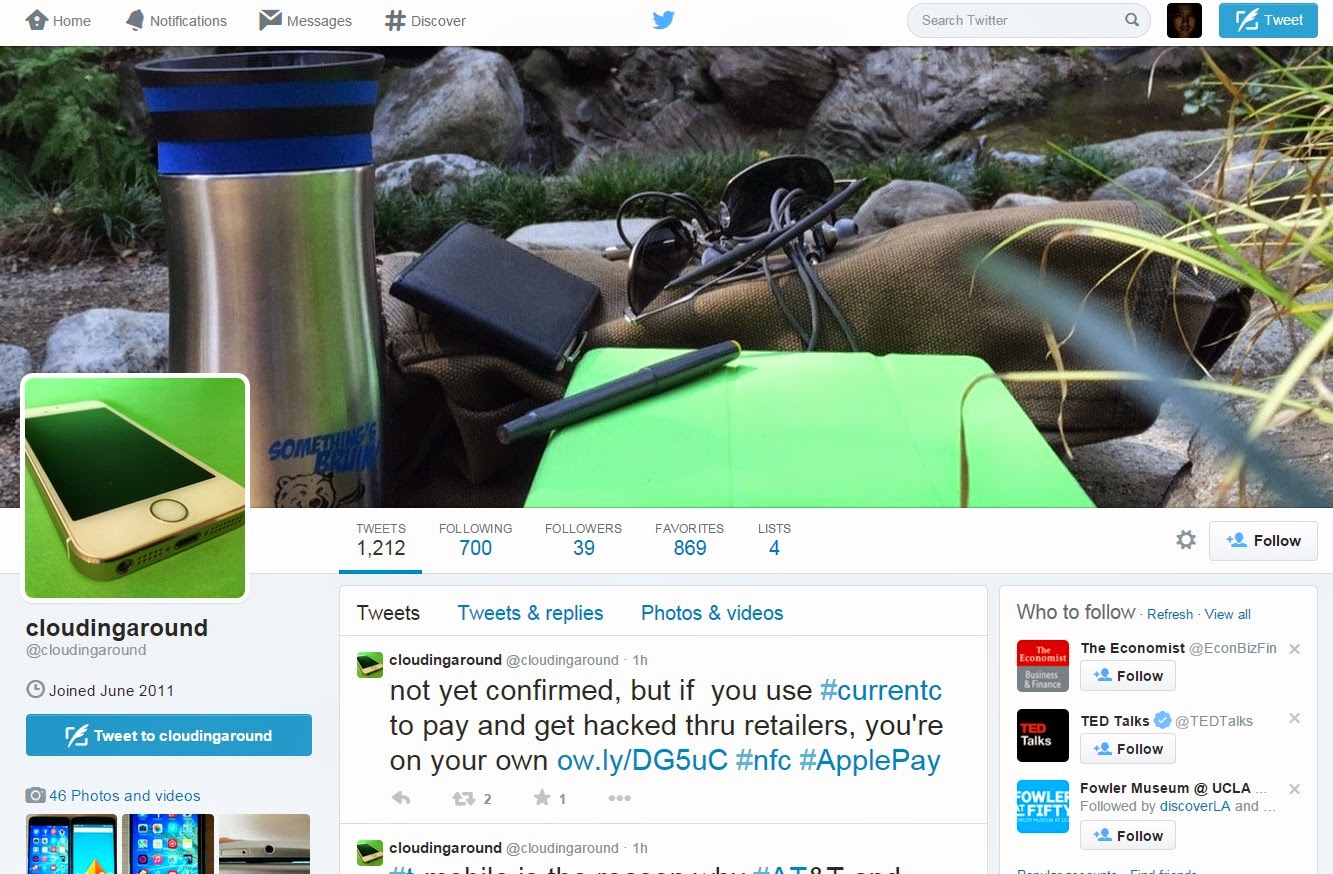Open the ow.ly/DG5uC link

642,760
